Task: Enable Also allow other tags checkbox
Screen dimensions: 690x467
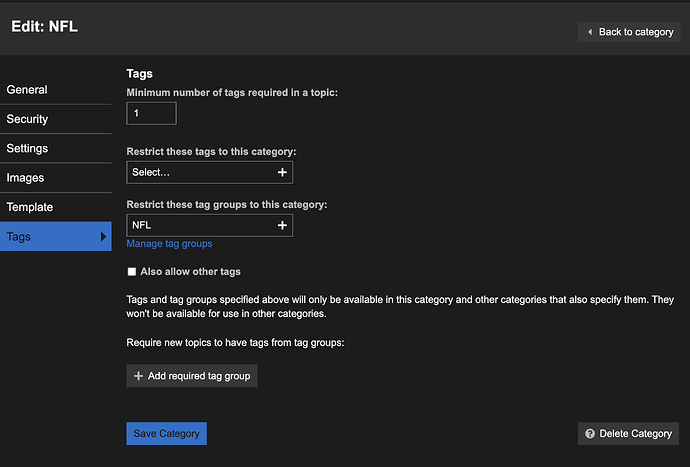Action: tap(132, 272)
